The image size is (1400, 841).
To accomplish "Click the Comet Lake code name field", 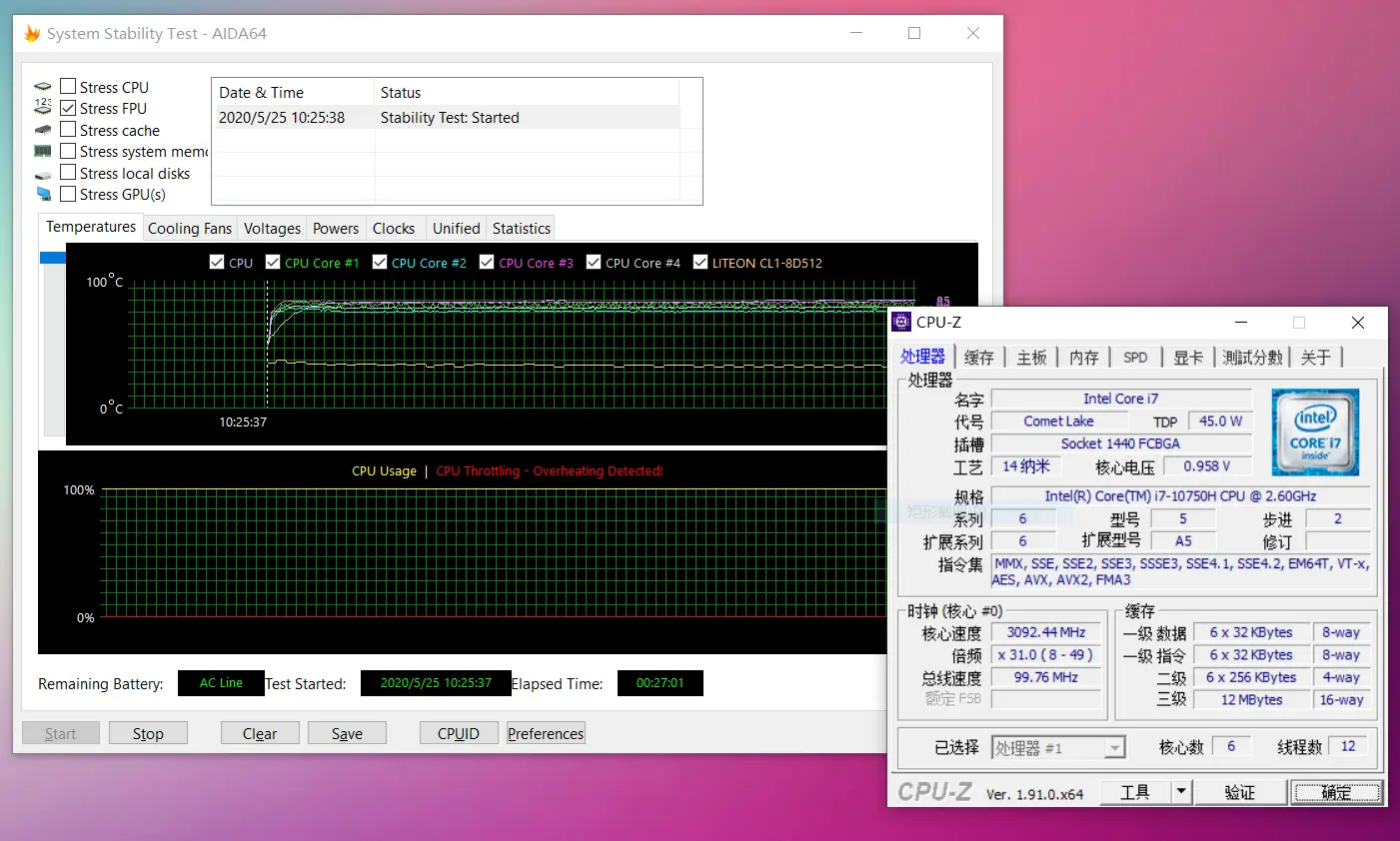I will [x=1058, y=421].
